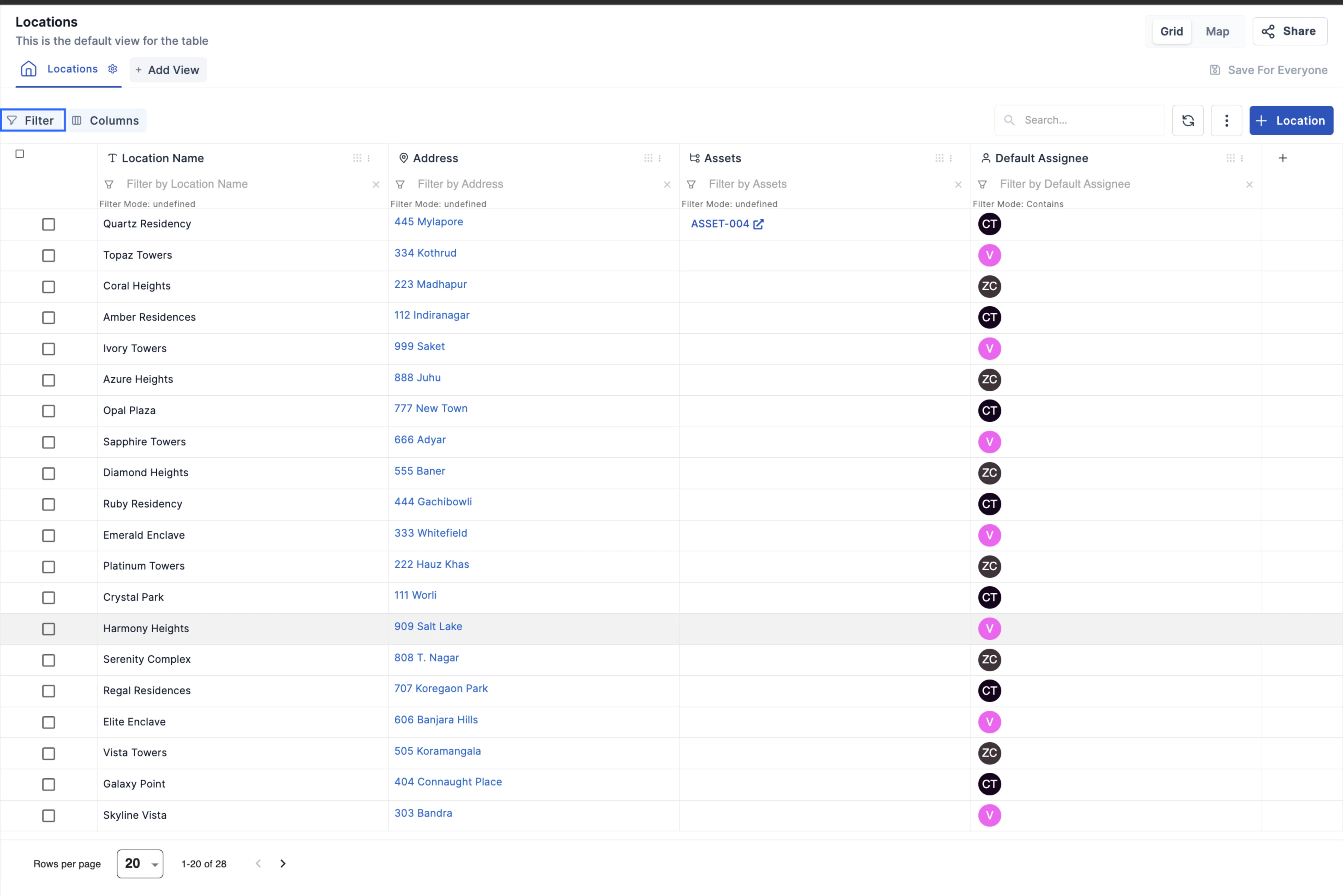Open ASSET-004 external link icon
Image resolution: width=1343 pixels, height=896 pixels.
pyautogui.click(x=758, y=224)
